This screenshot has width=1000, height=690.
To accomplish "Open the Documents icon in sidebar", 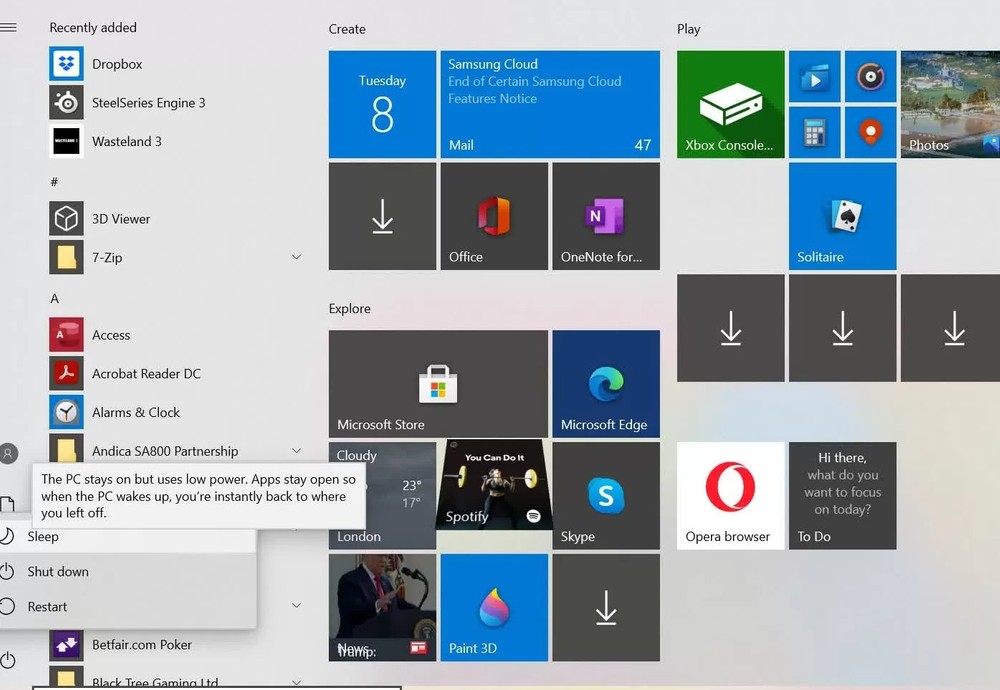I will [8, 504].
